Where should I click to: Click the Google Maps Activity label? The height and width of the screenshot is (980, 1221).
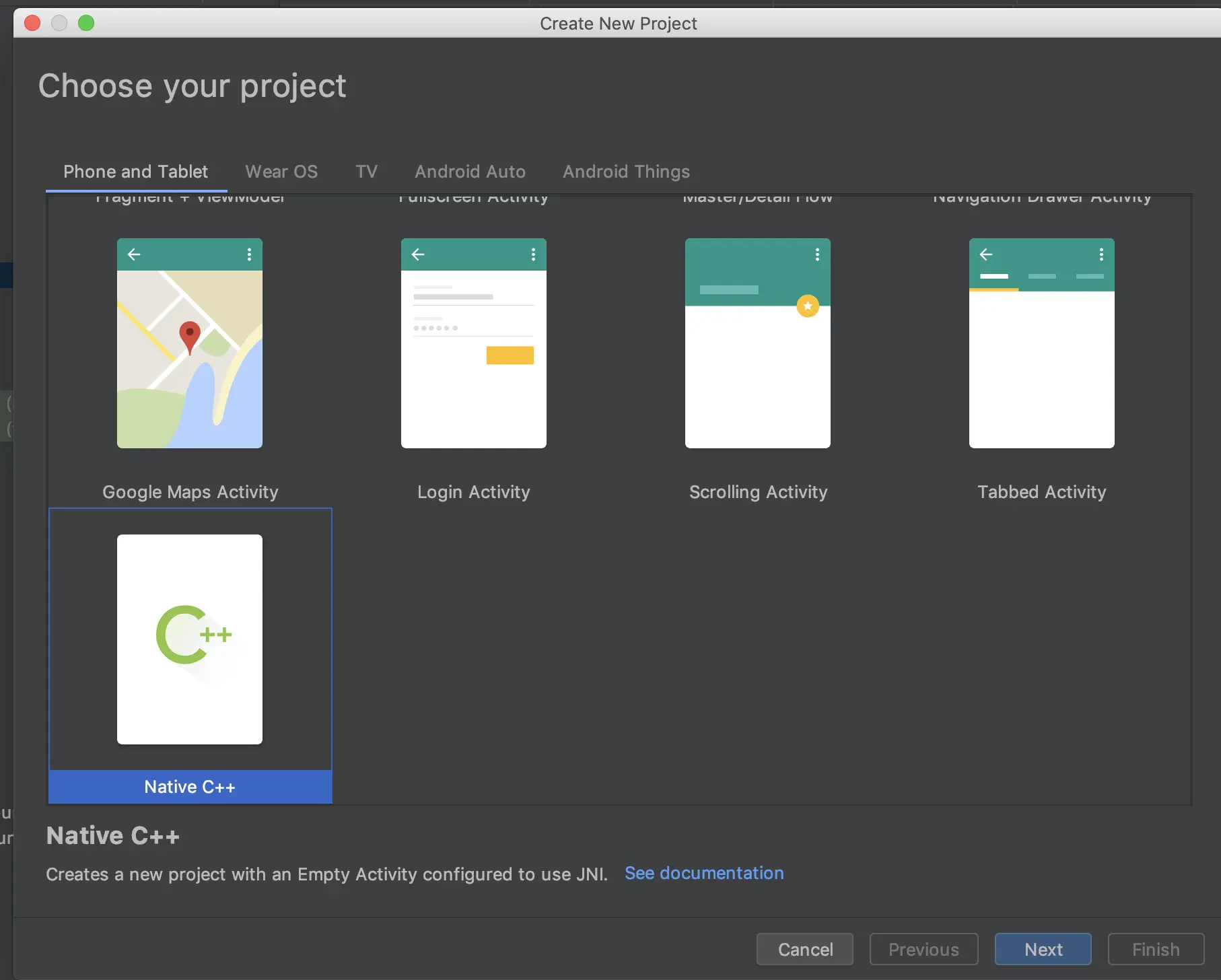pos(190,492)
